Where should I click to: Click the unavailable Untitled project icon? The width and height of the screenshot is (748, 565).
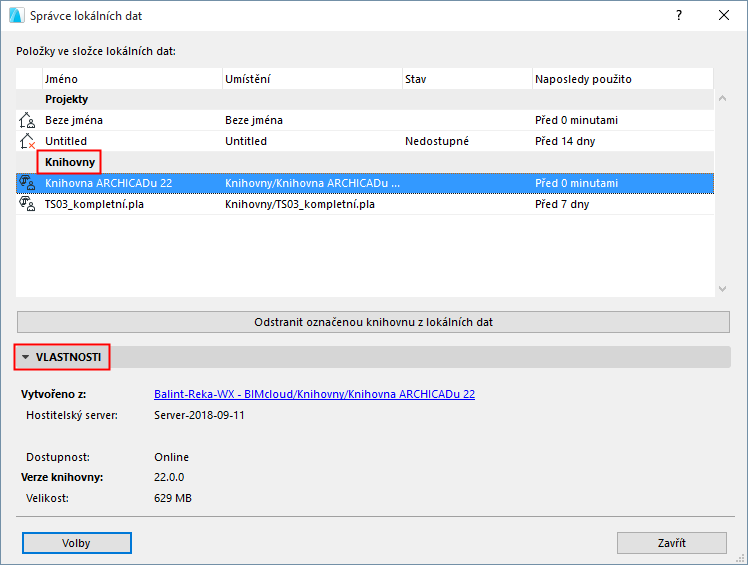[27, 141]
